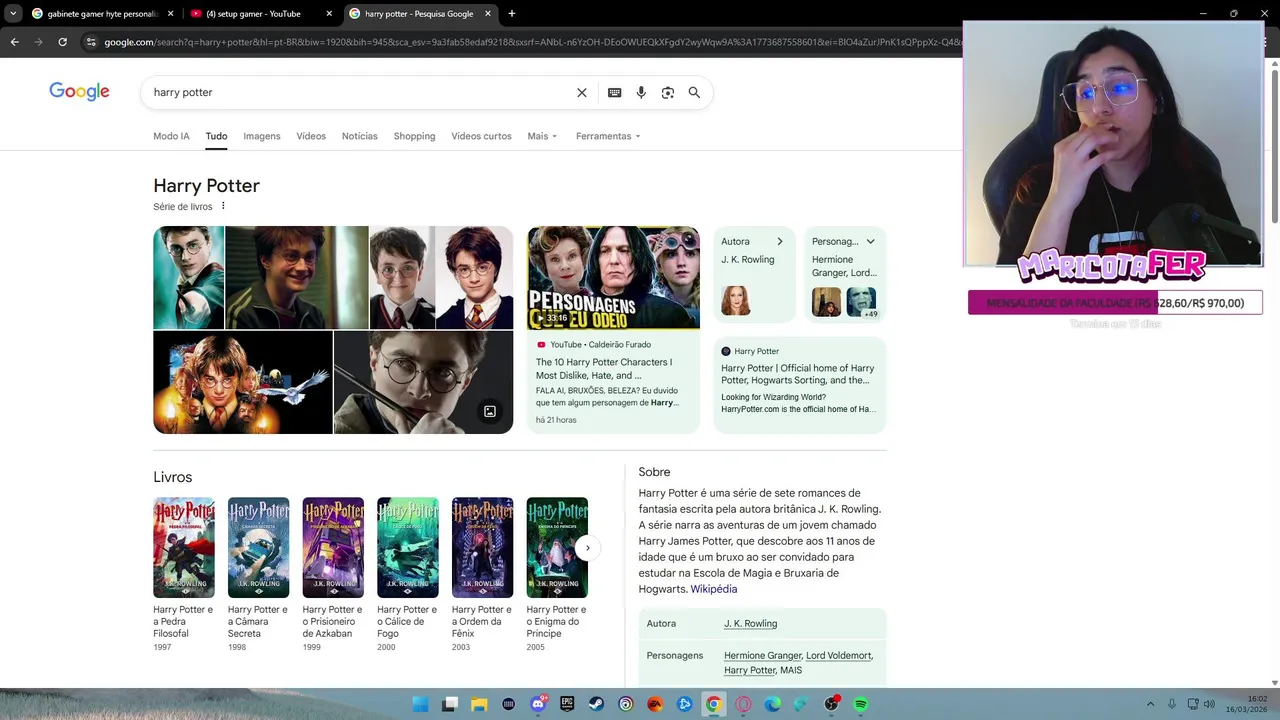
Task: Open OBS Studio from the taskbar
Action: pos(831,704)
